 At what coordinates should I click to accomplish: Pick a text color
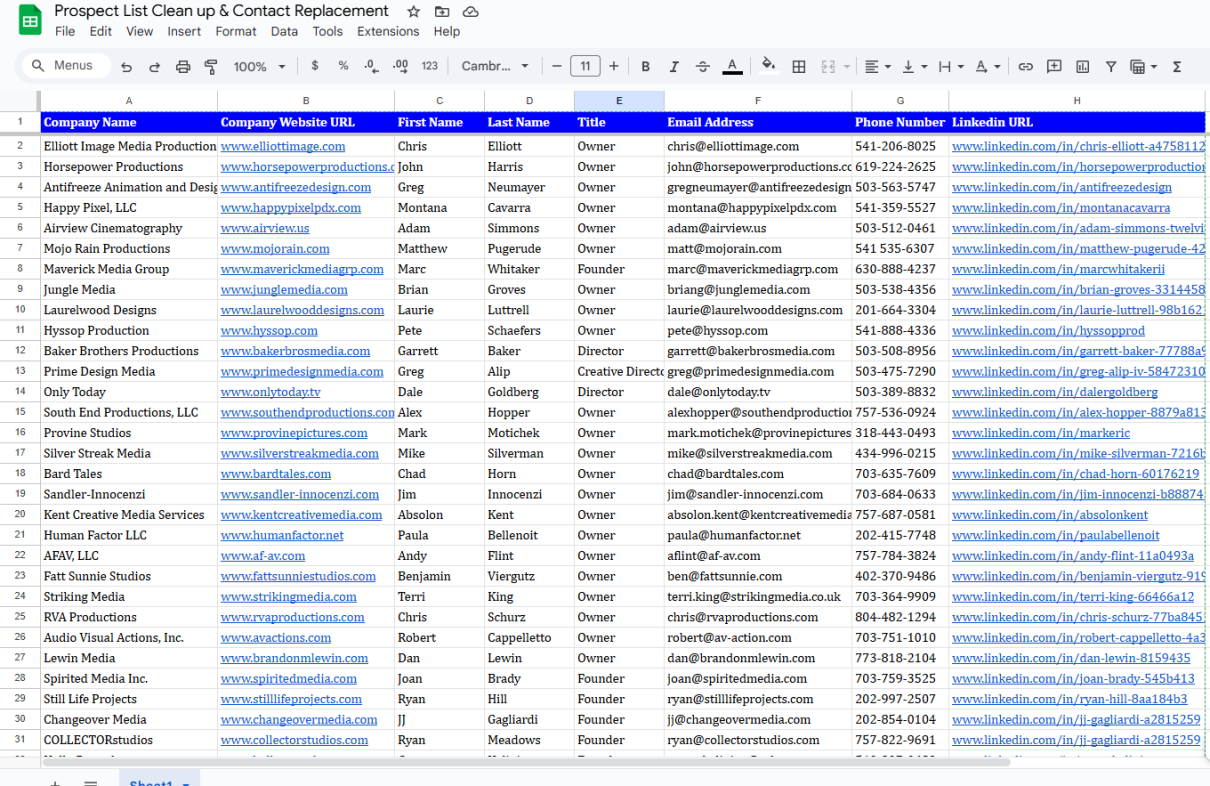tap(733, 67)
